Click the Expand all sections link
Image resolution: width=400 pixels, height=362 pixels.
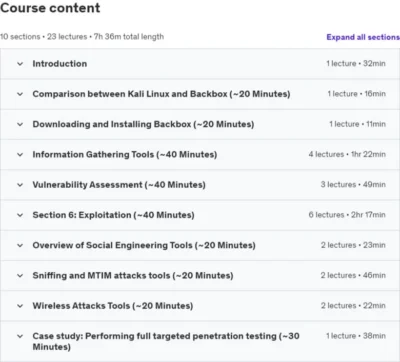point(363,37)
